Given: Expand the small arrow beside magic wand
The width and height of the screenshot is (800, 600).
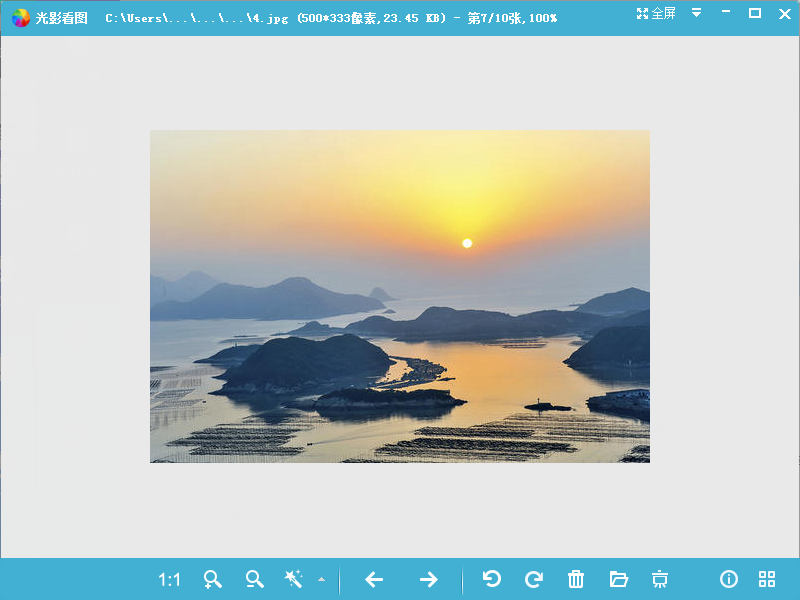Looking at the screenshot, I should tap(321, 579).
